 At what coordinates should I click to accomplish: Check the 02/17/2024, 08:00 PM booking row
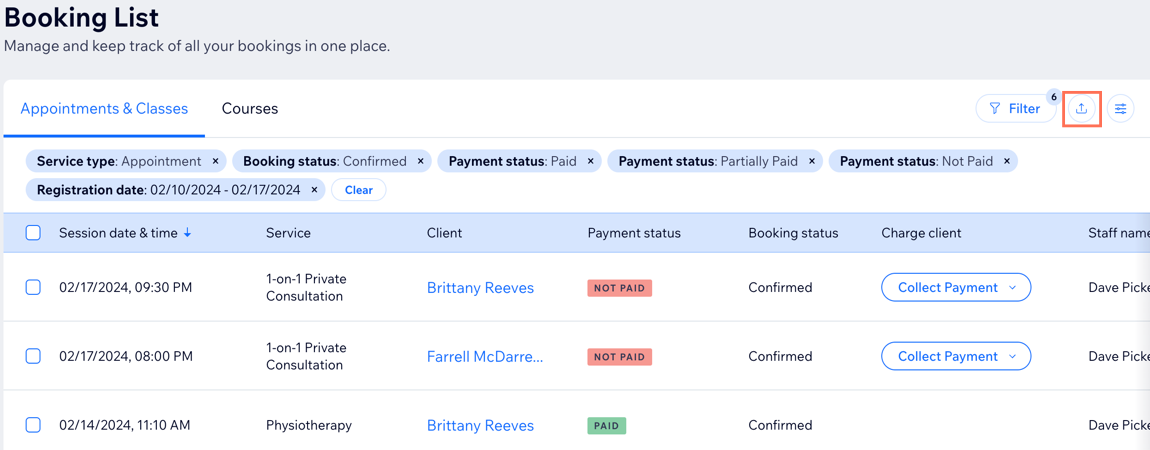point(33,356)
